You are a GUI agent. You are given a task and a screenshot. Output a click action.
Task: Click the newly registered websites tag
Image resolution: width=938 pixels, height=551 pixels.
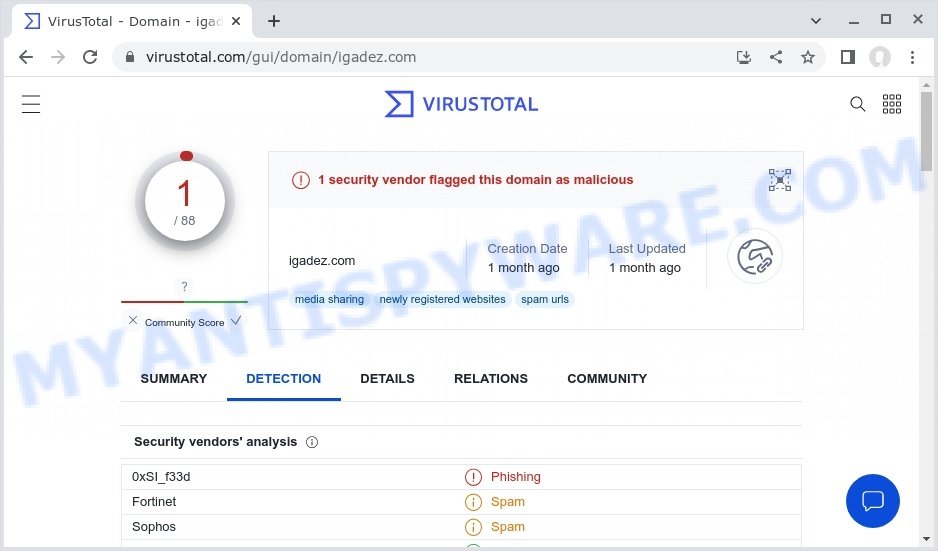pyautogui.click(x=442, y=299)
